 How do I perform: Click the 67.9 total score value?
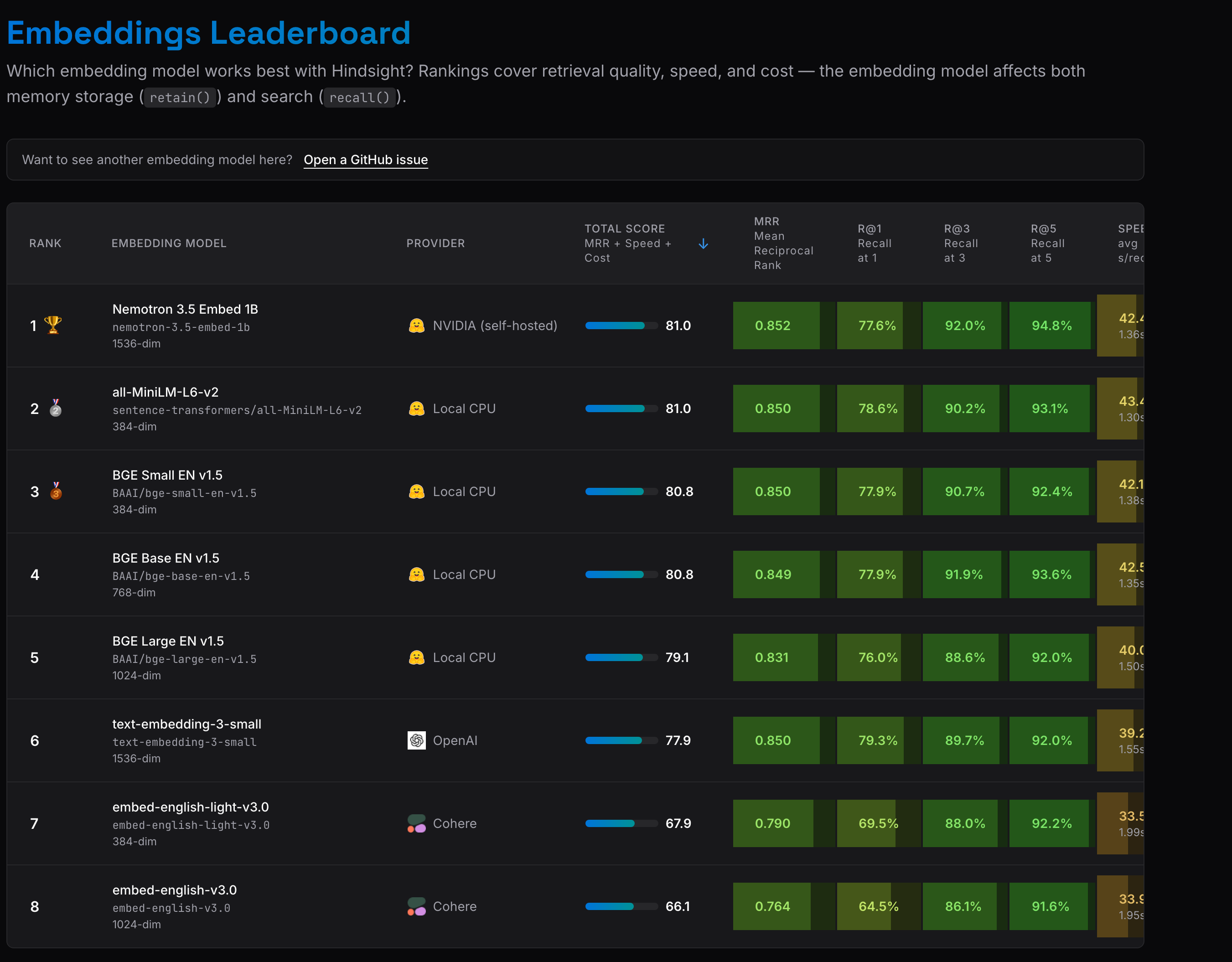(678, 823)
